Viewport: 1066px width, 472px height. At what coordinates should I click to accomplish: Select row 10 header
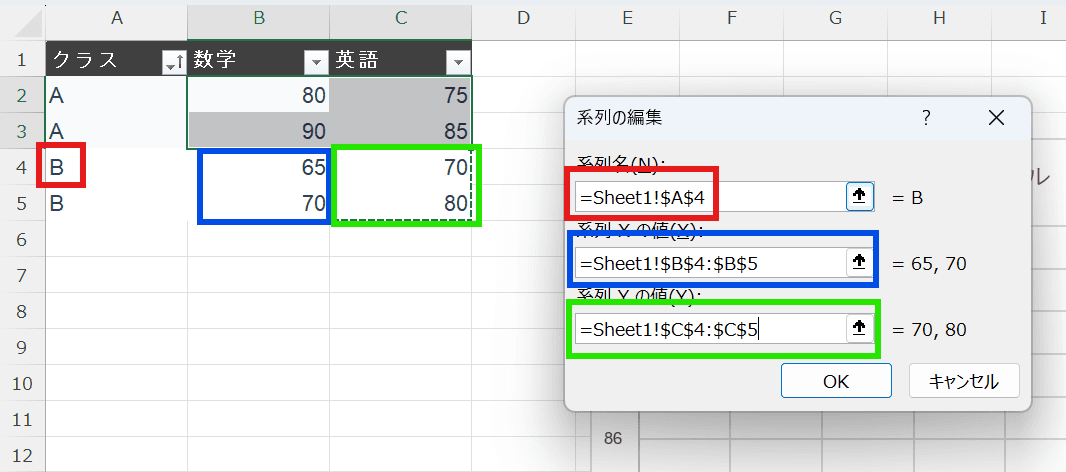click(20, 383)
